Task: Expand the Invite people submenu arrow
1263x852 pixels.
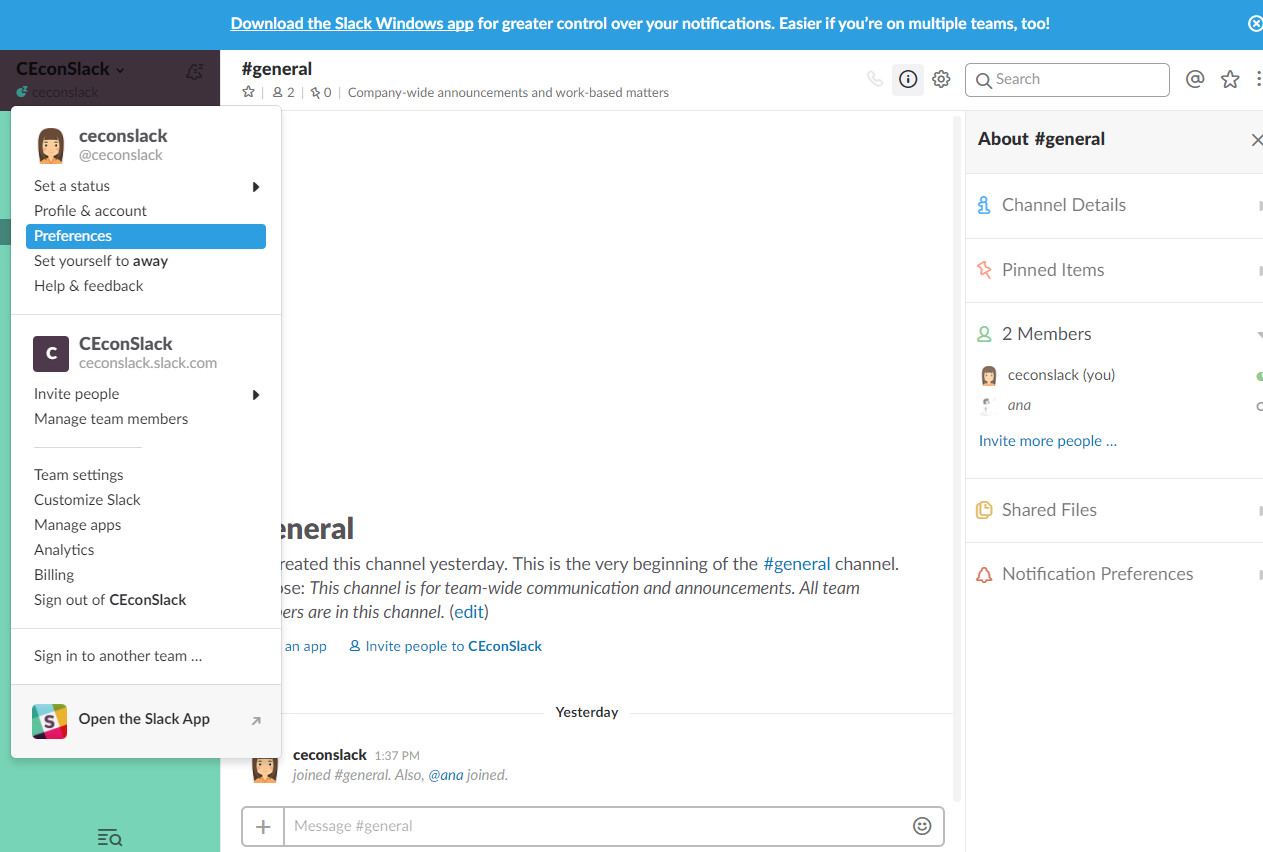Action: 256,394
